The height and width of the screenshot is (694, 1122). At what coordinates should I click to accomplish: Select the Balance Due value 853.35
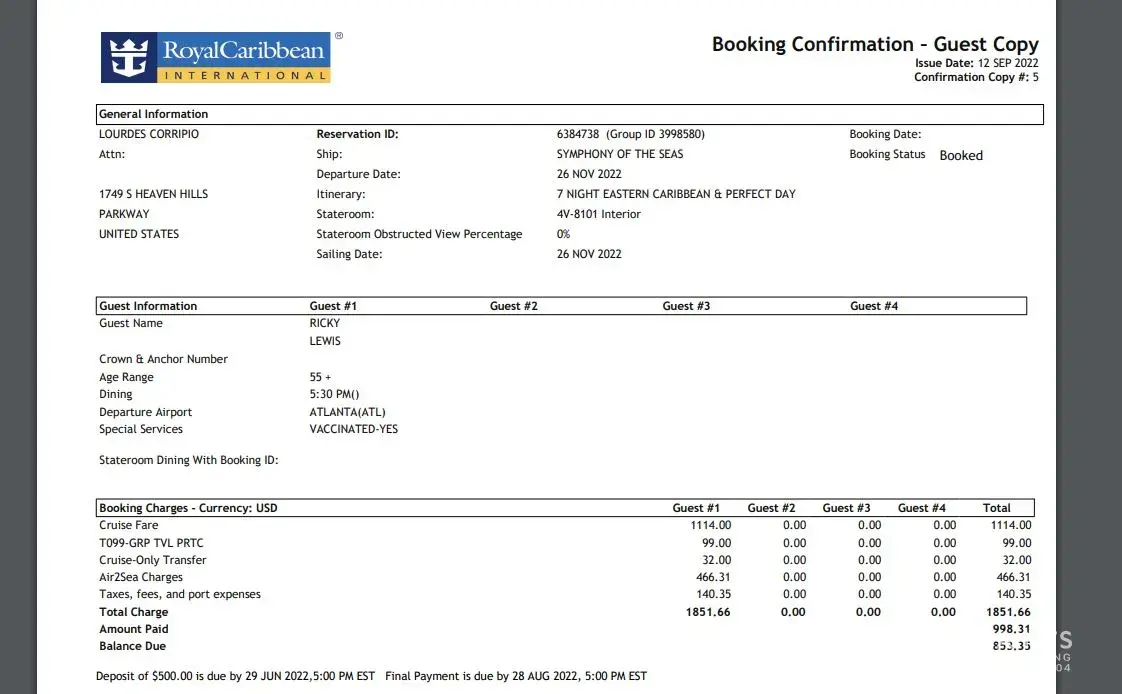[1012, 646]
